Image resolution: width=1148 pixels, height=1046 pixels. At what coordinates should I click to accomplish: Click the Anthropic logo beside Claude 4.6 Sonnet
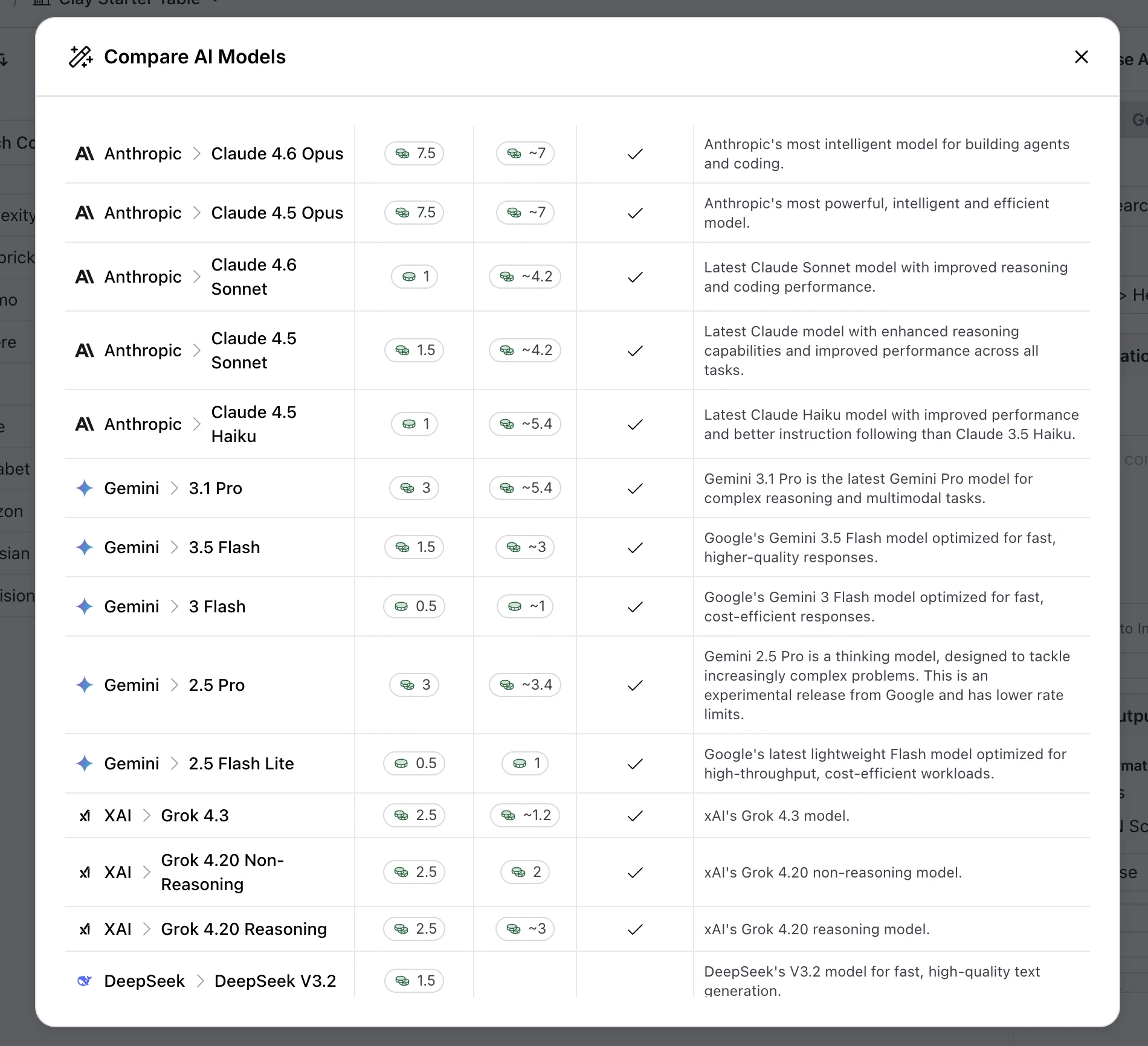pyautogui.click(x=85, y=277)
